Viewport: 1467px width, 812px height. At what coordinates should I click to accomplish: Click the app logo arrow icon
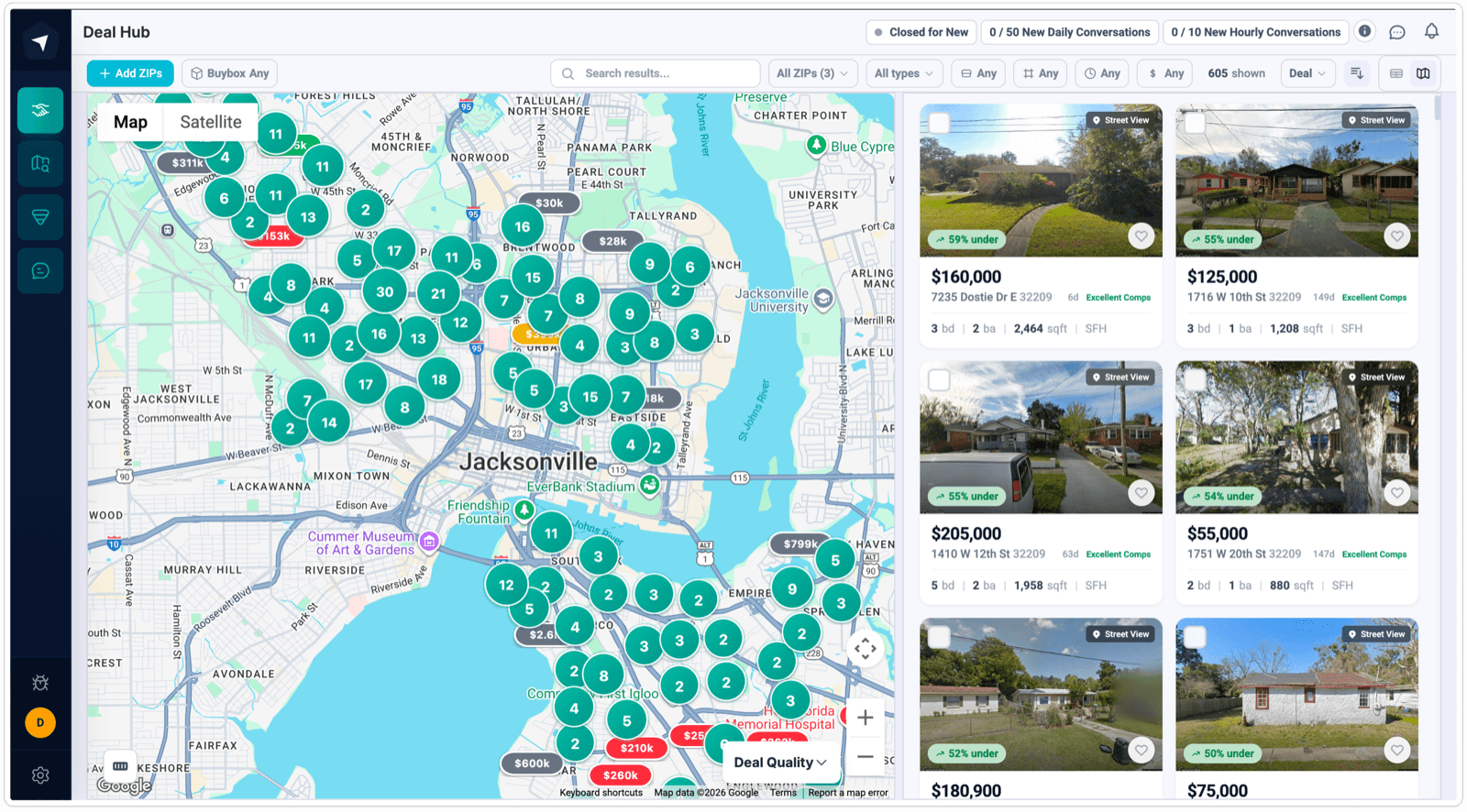tap(40, 41)
